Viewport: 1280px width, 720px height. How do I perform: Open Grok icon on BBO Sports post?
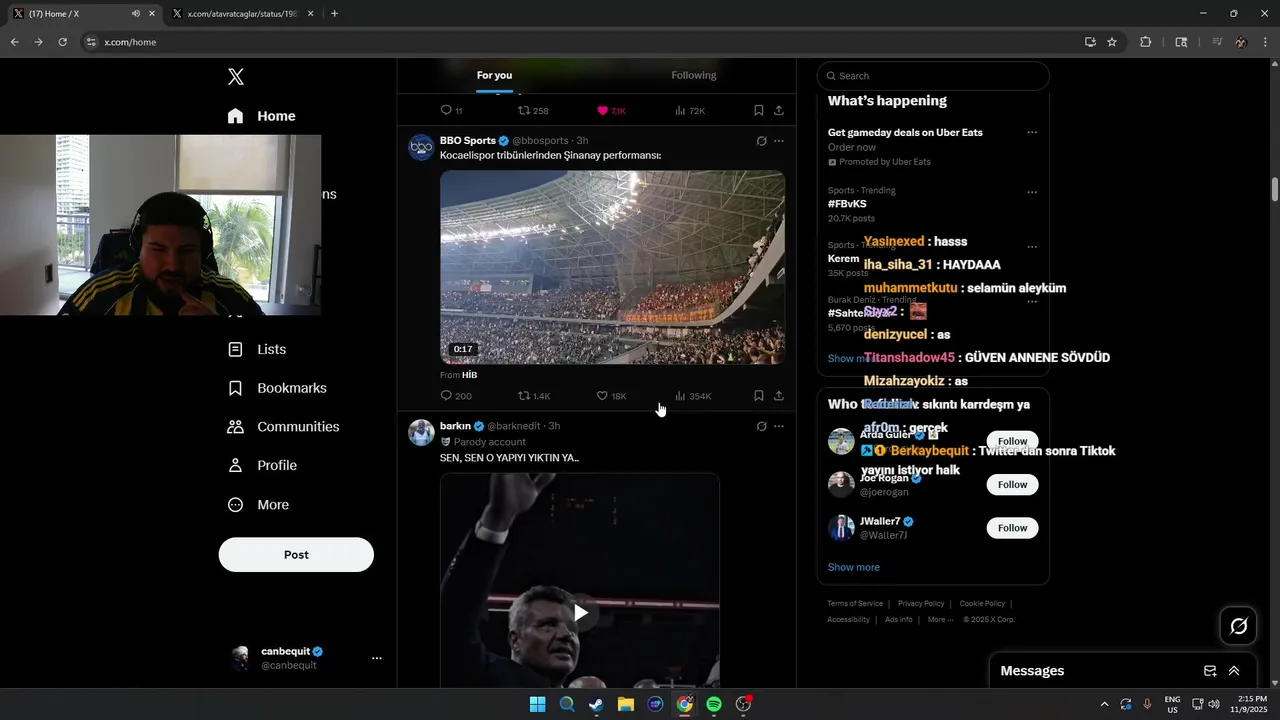[x=761, y=141]
